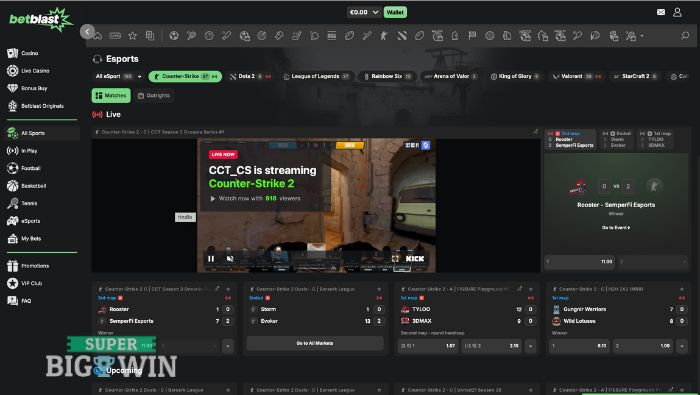Pause the CCT_CS live stream

211,258
